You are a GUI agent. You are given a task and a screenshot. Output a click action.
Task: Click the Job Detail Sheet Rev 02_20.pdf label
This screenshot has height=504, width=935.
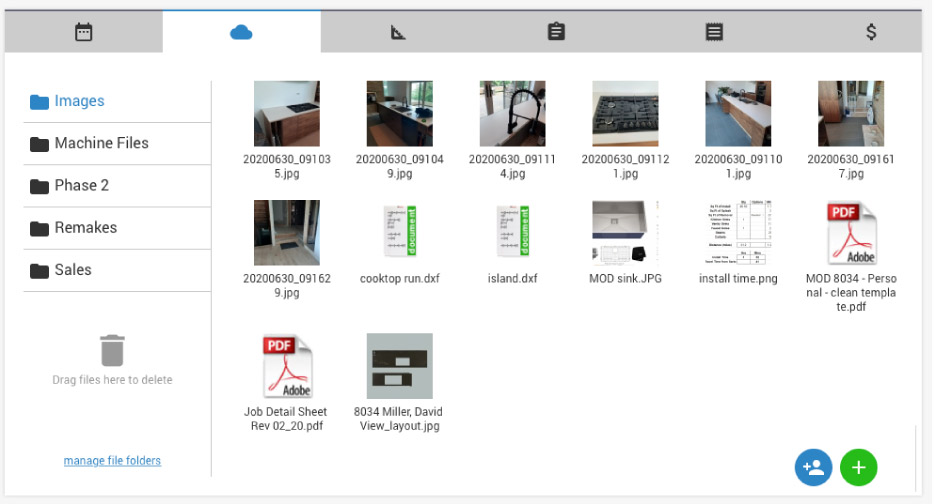(286, 419)
